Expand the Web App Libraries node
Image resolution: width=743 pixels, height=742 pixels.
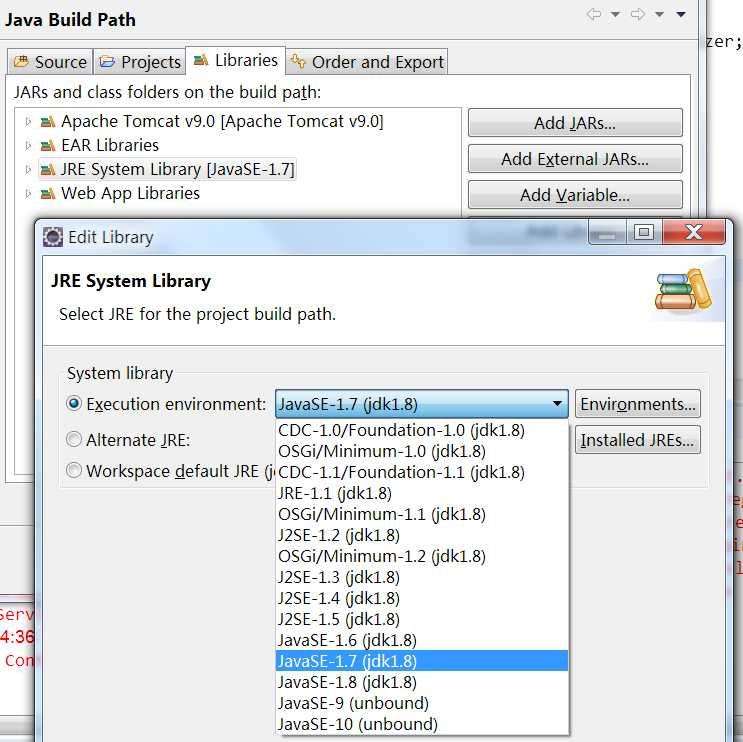tap(28, 193)
